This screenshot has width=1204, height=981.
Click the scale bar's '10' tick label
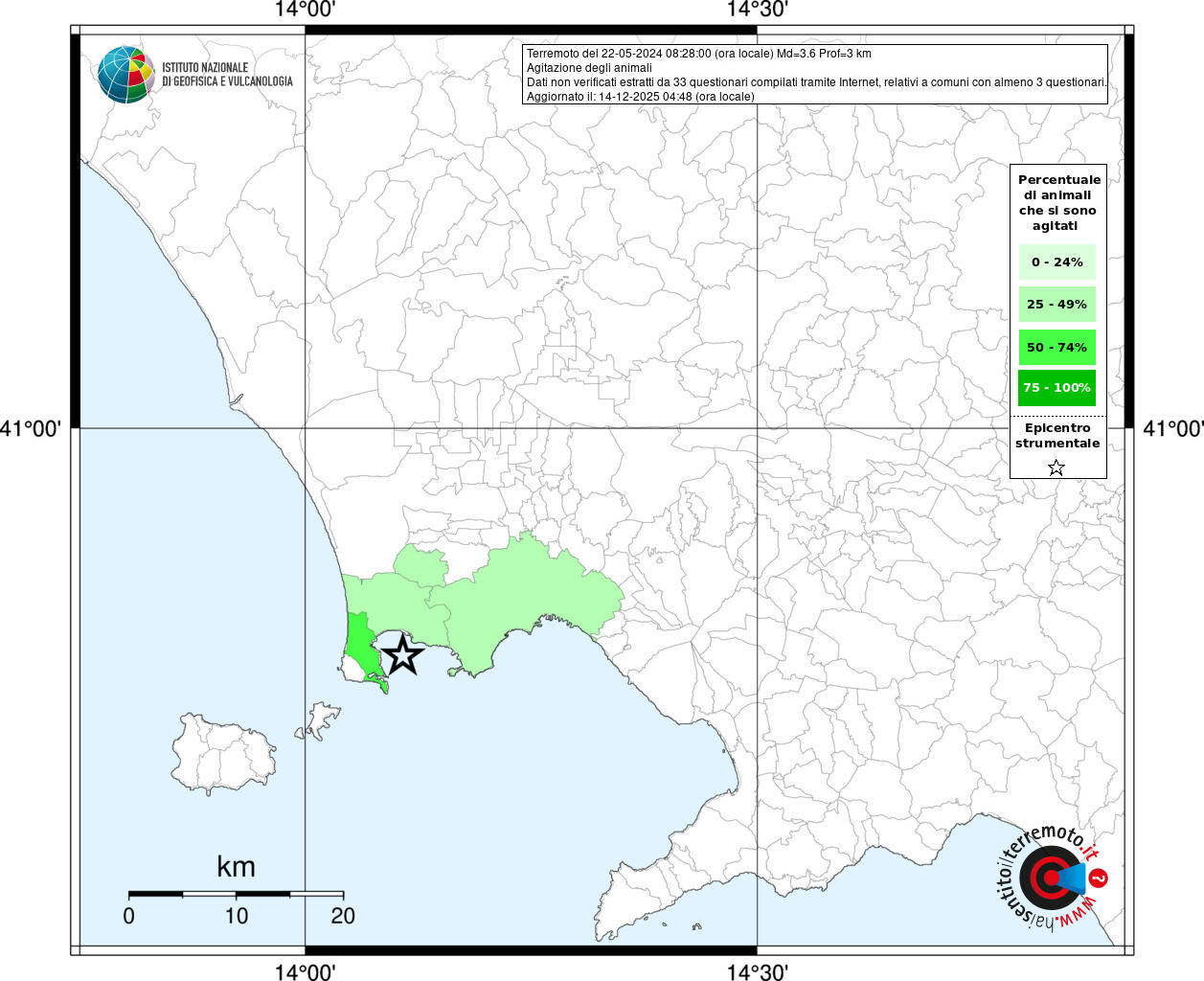237,916
